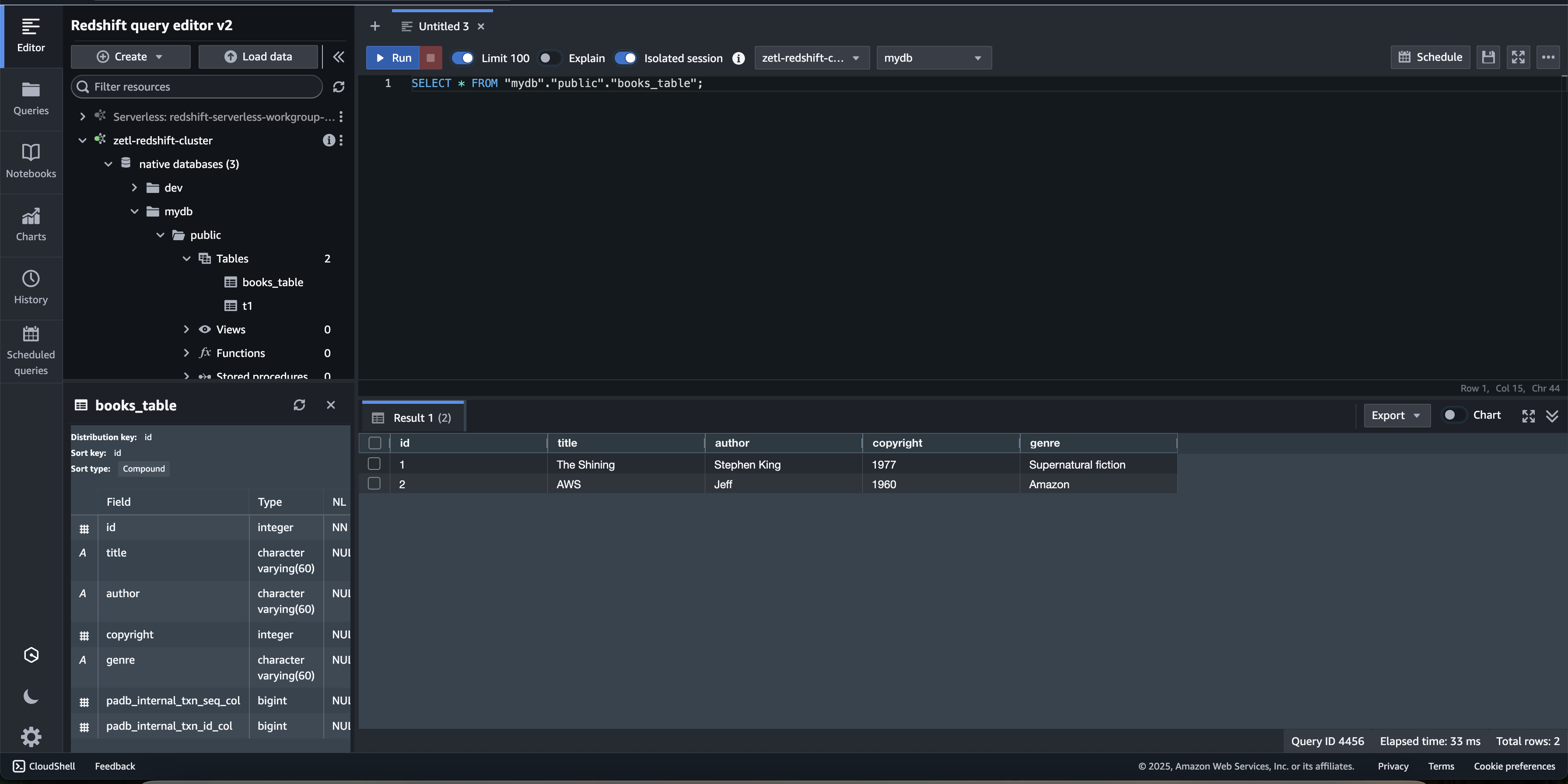
Task: Disable the Limit 100 toggle
Action: 463,58
